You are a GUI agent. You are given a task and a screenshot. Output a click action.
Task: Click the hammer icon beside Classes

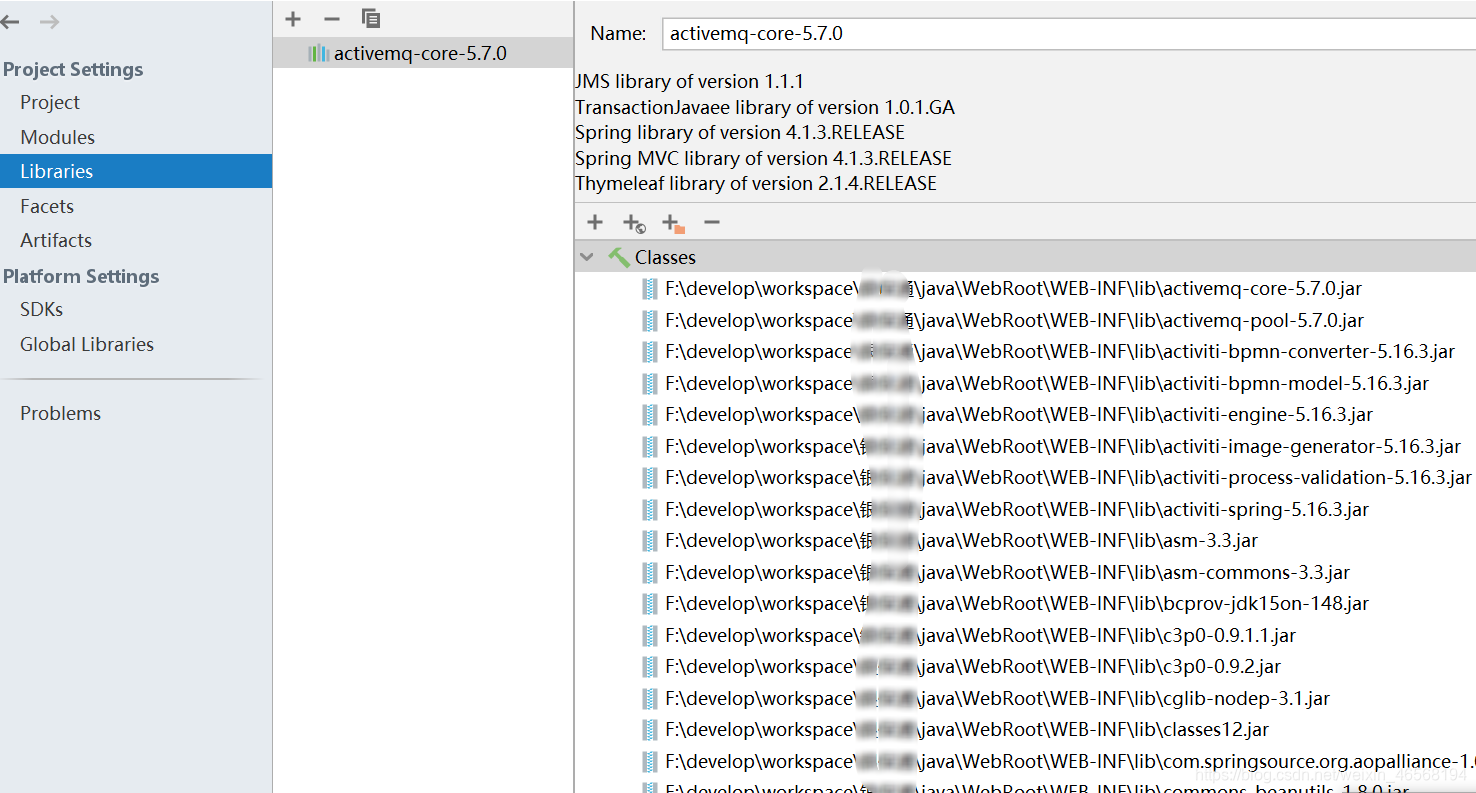(619, 257)
